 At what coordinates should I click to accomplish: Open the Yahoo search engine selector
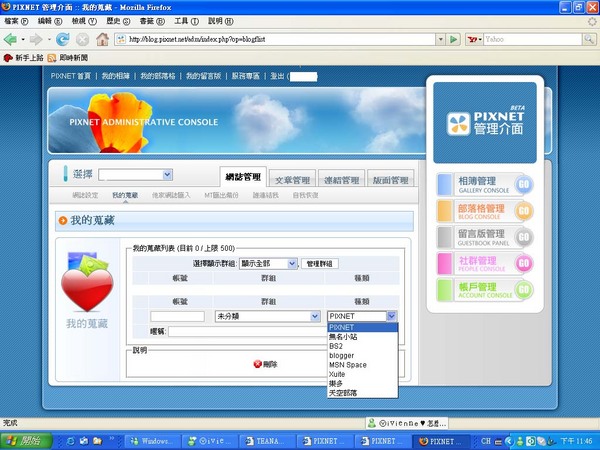point(474,39)
